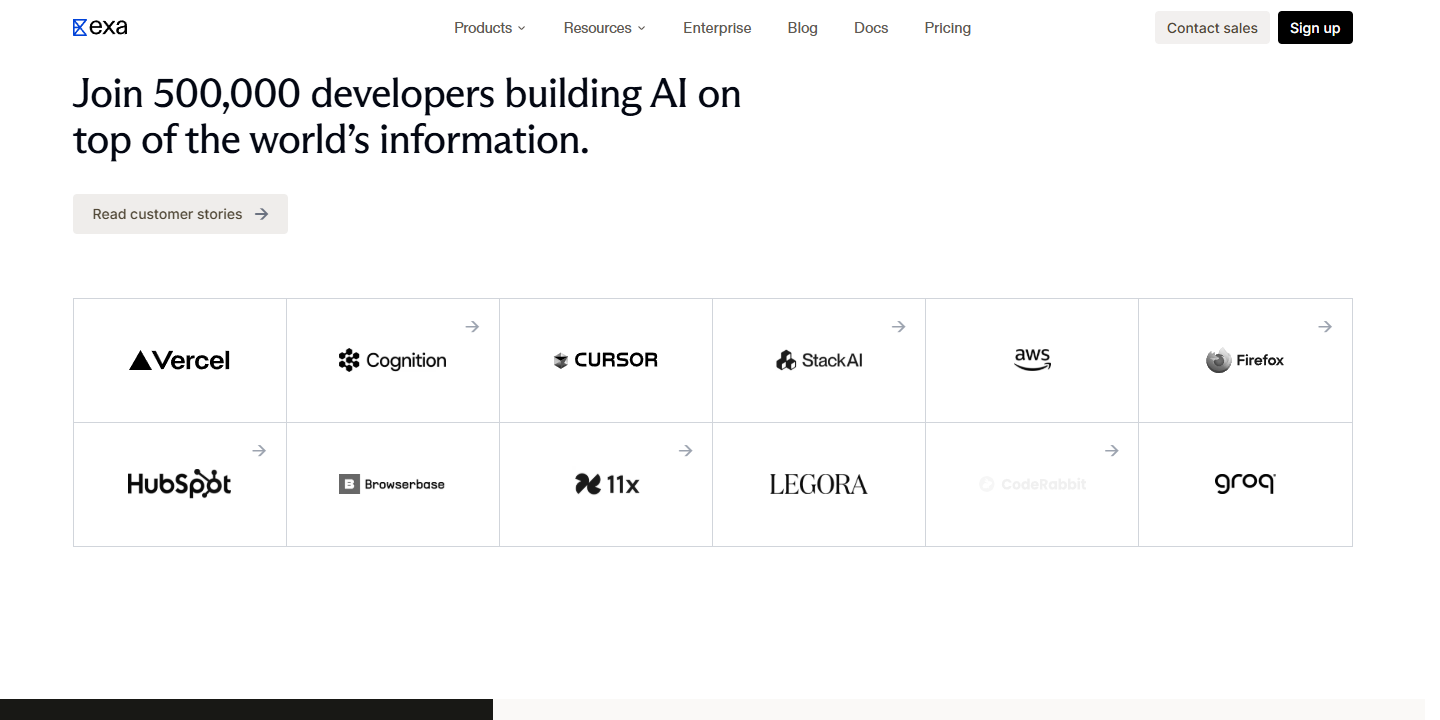The width and height of the screenshot is (1440, 720).
Task: Click the Exa logo in header
Action: [x=100, y=28]
